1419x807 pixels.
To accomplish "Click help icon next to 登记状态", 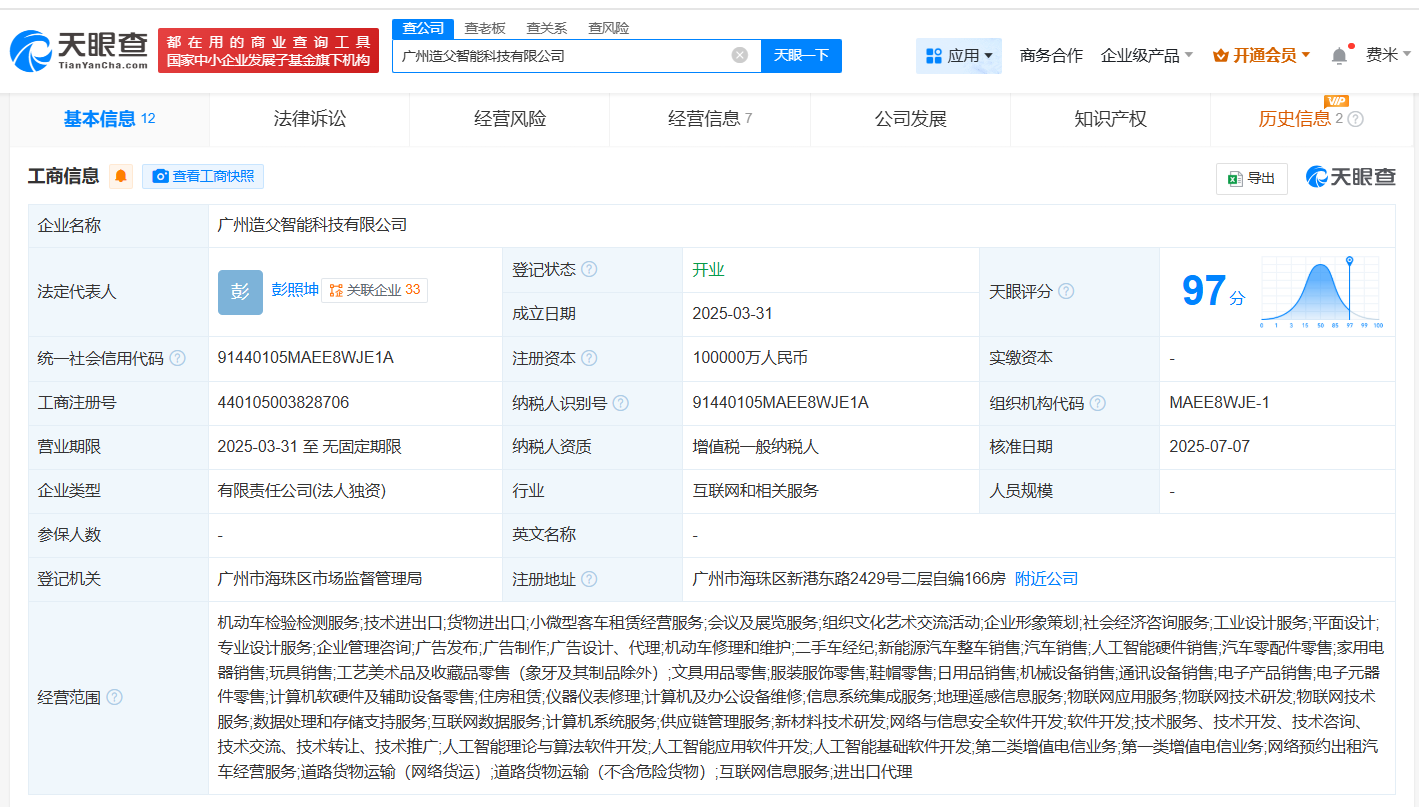I will (589, 270).
